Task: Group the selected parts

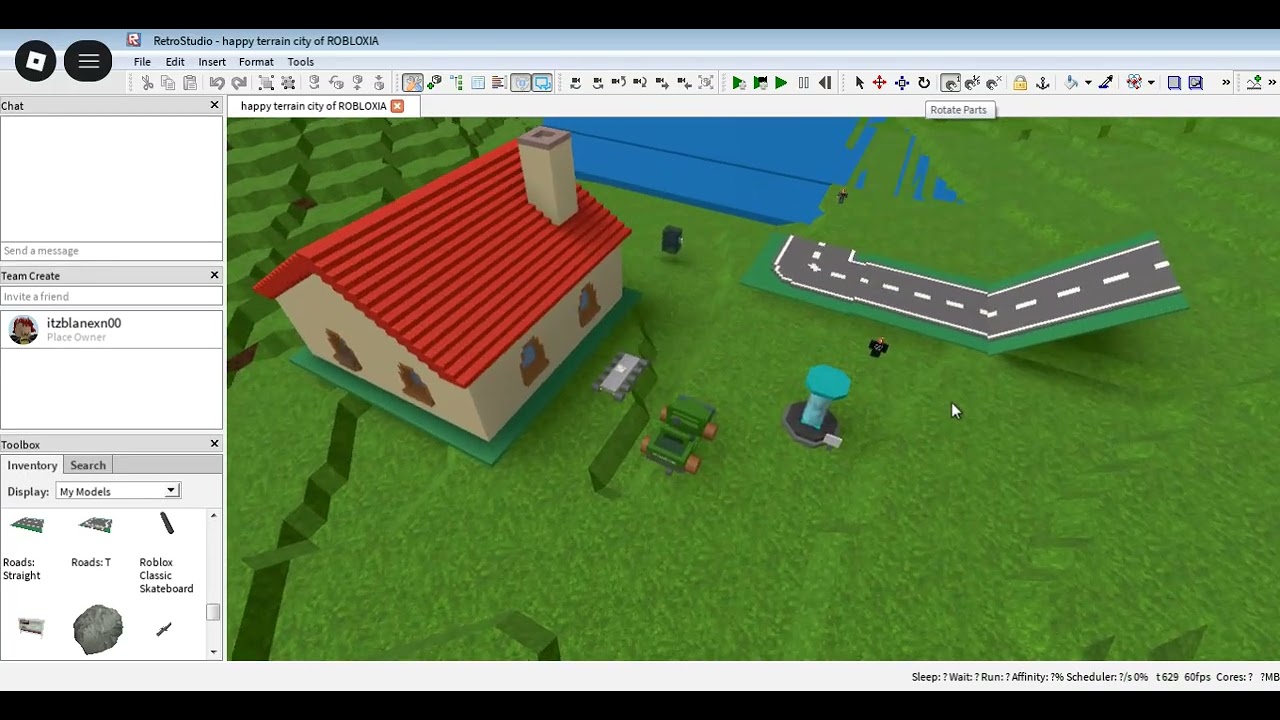Action: coord(265,83)
